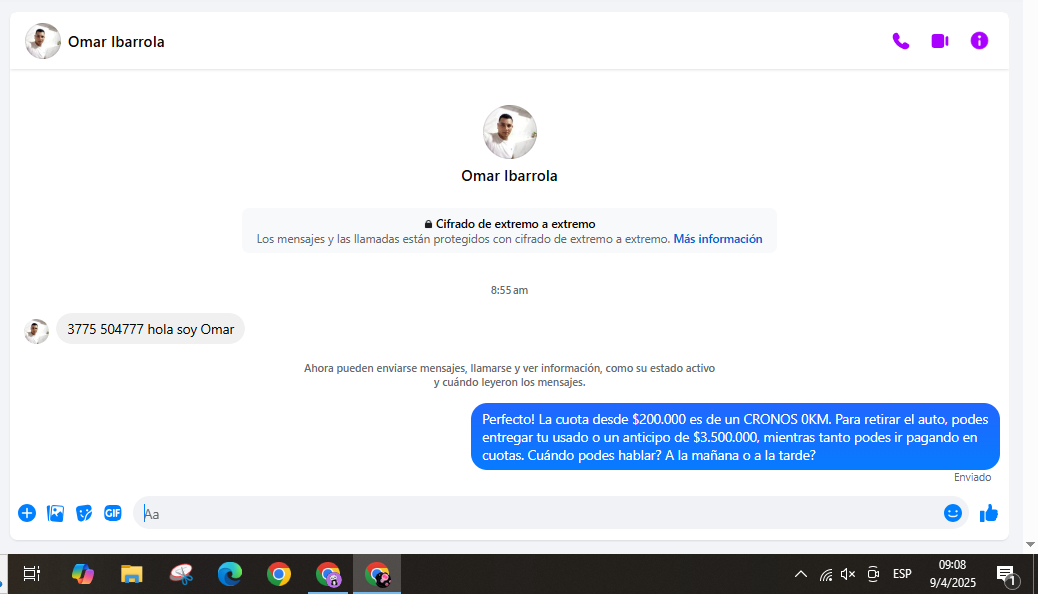Click the 8:55 am timestamp
This screenshot has height=594, width=1038.
click(x=509, y=290)
